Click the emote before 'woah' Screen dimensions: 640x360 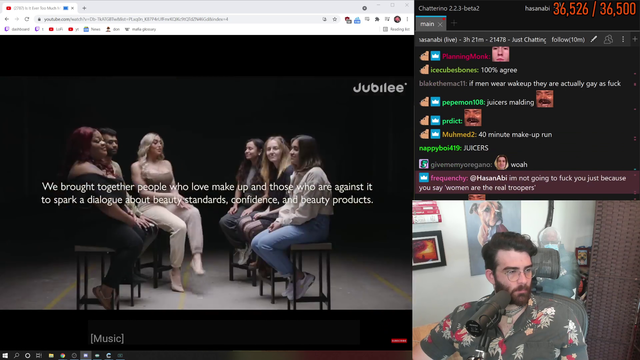(x=501, y=162)
